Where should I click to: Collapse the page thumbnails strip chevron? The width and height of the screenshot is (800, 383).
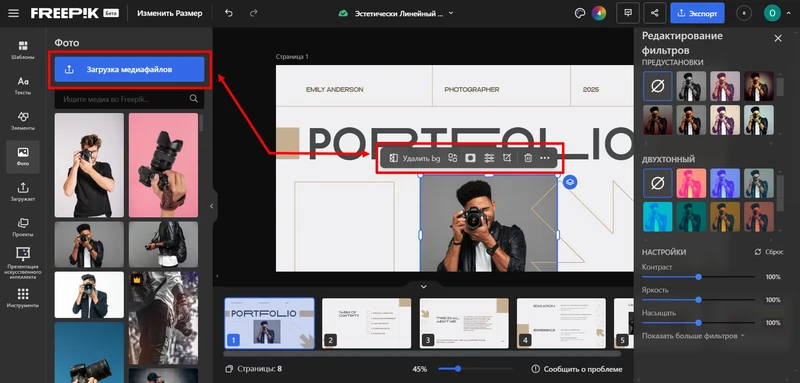[x=423, y=287]
